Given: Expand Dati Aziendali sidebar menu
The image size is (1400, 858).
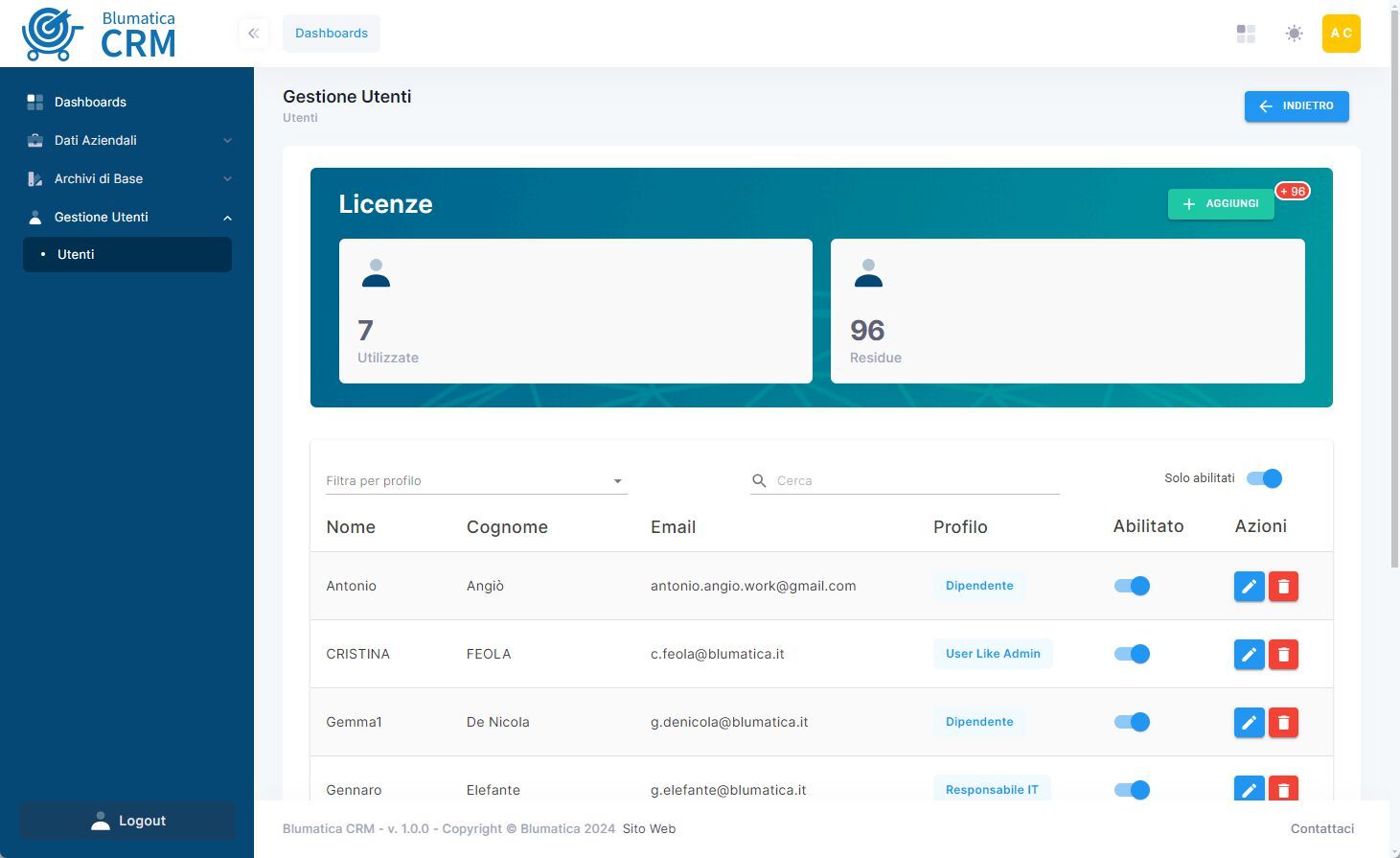Looking at the screenshot, I should 127,140.
